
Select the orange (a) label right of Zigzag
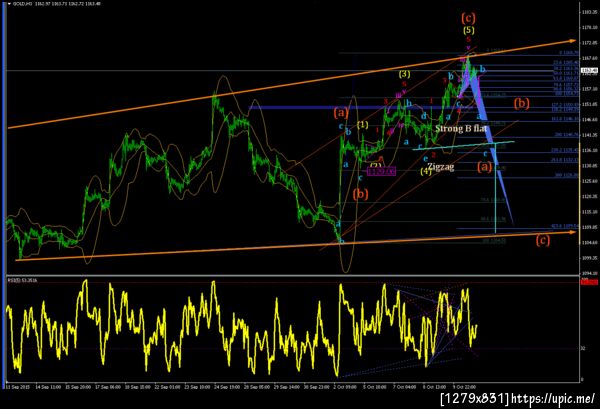point(484,166)
